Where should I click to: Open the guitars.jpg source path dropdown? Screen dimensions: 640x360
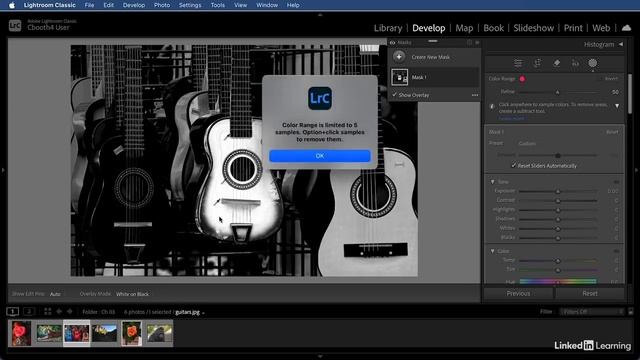pos(190,312)
